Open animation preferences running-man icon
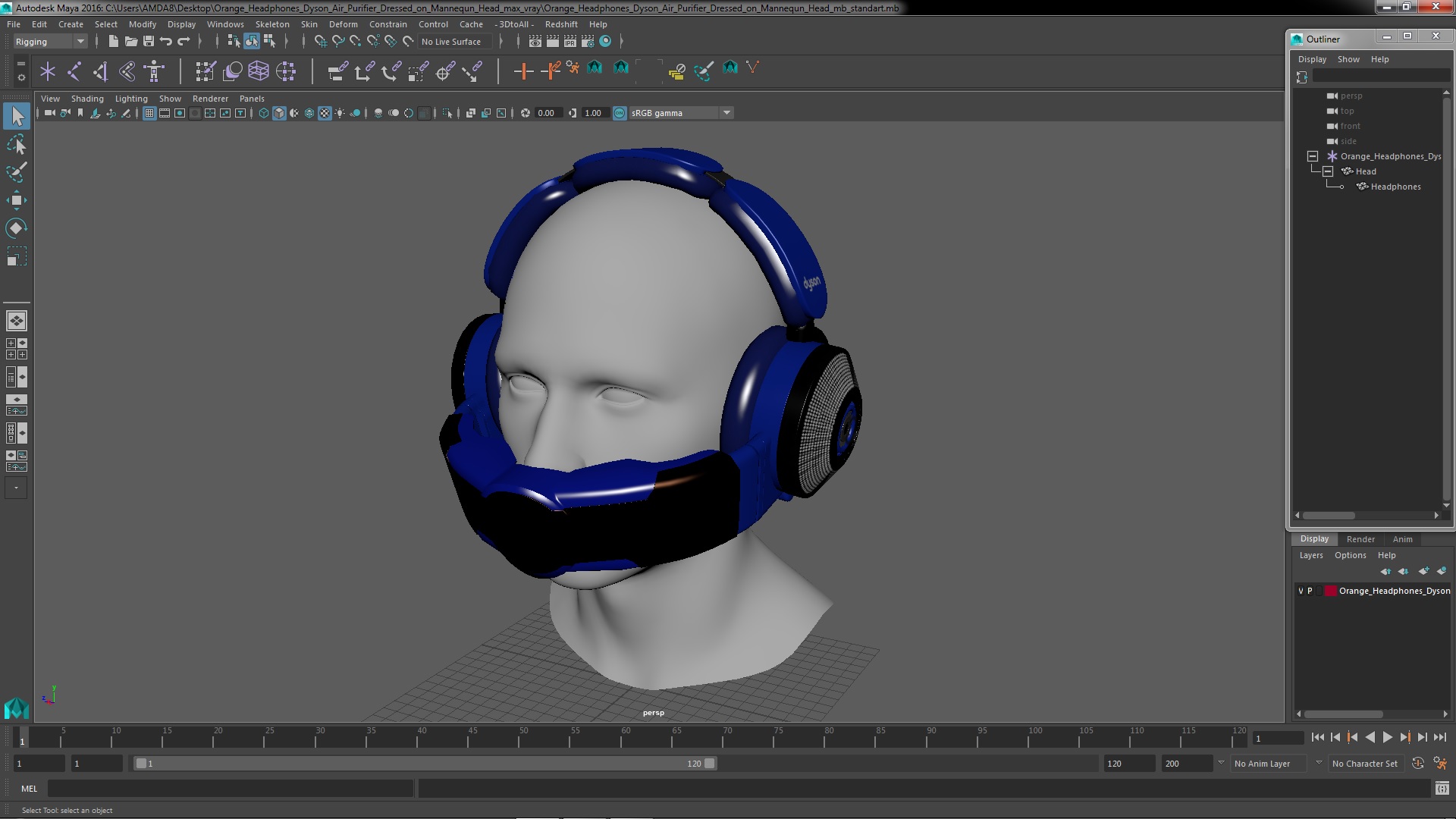Image resolution: width=1456 pixels, height=819 pixels. click(1439, 764)
